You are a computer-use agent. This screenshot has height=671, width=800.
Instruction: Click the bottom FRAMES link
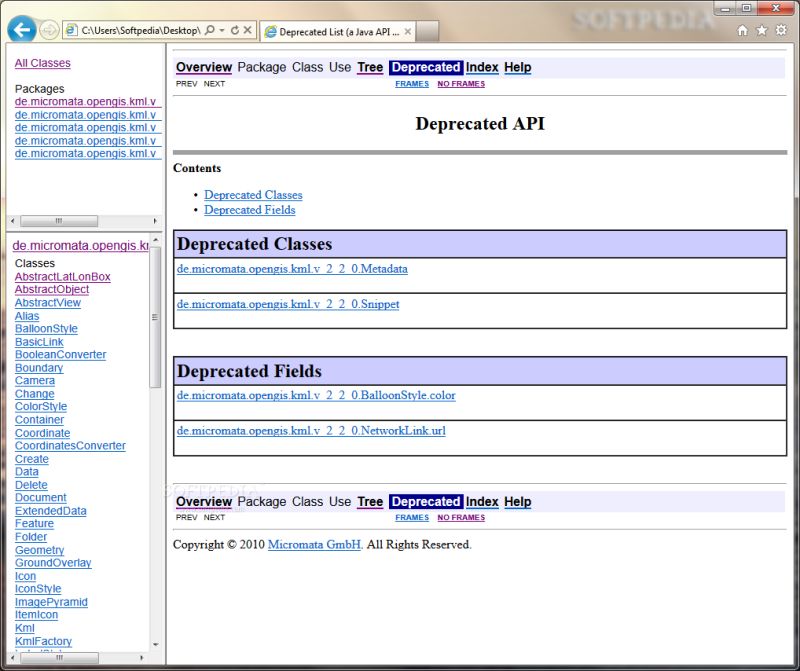(412, 517)
